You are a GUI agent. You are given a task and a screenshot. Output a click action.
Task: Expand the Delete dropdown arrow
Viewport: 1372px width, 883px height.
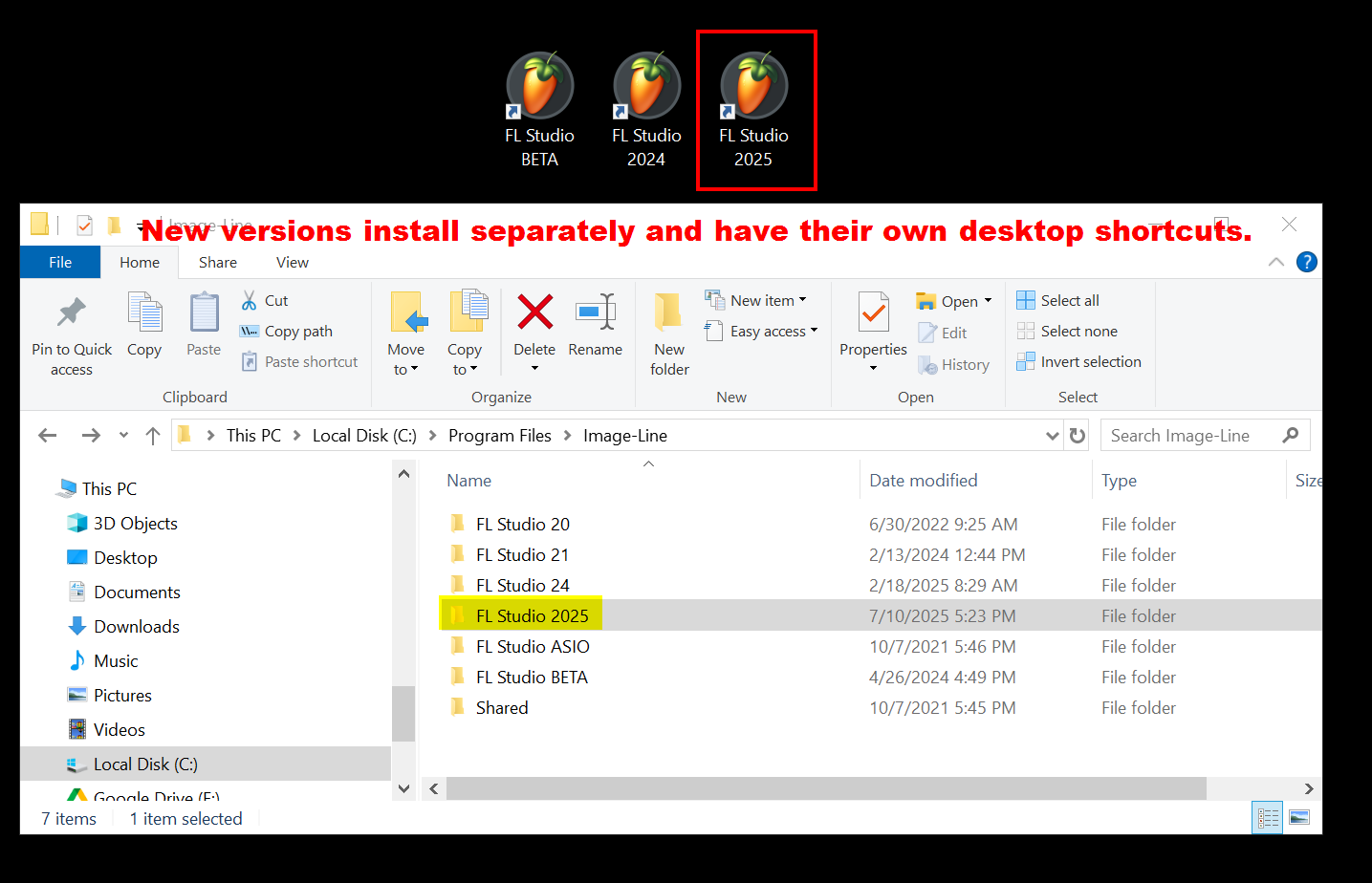pyautogui.click(x=534, y=369)
